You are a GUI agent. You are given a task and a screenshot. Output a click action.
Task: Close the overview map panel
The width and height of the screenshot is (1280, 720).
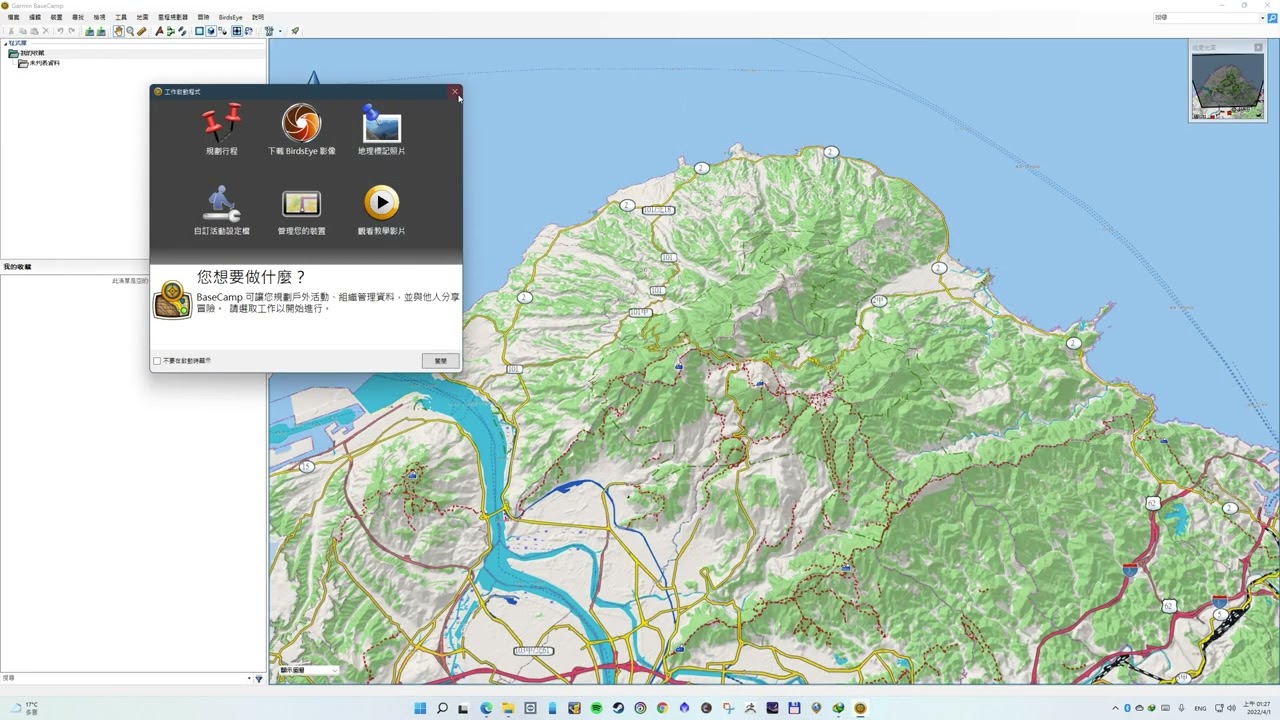[x=1259, y=47]
